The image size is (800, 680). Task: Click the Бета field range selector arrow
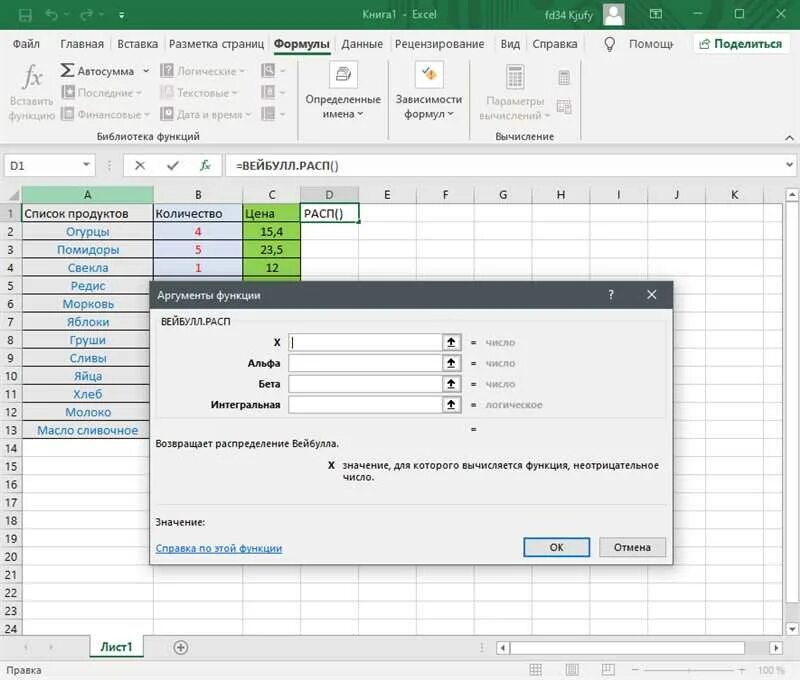451,384
